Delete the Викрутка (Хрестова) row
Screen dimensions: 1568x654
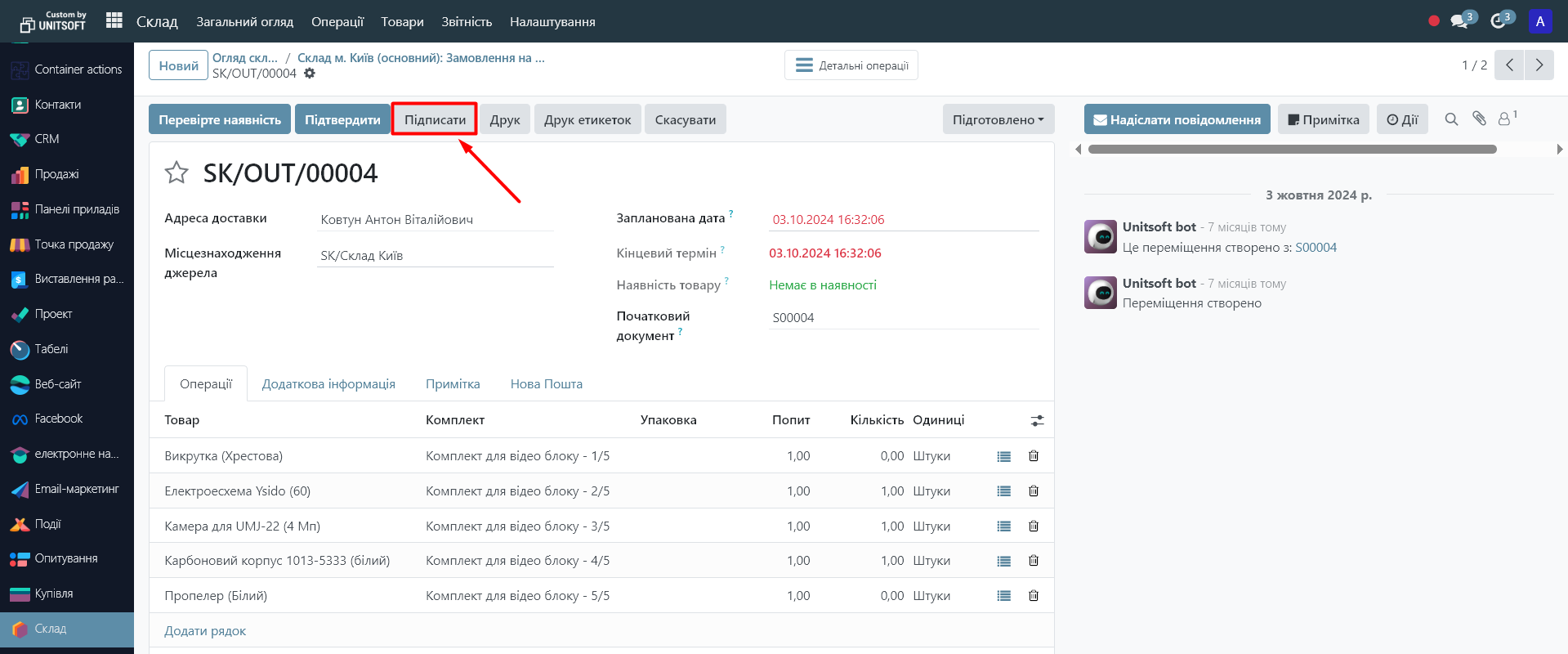point(1034,456)
